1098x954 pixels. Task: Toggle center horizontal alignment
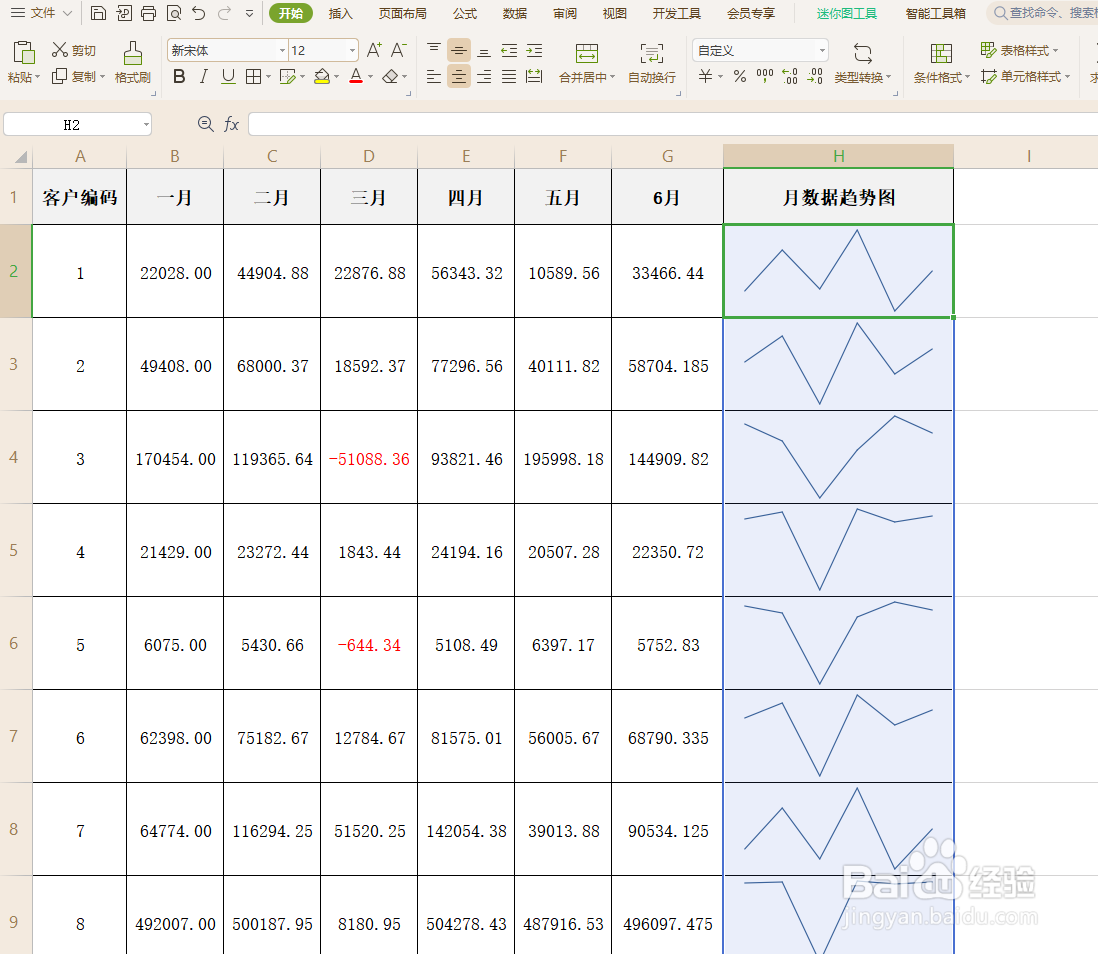tap(459, 76)
